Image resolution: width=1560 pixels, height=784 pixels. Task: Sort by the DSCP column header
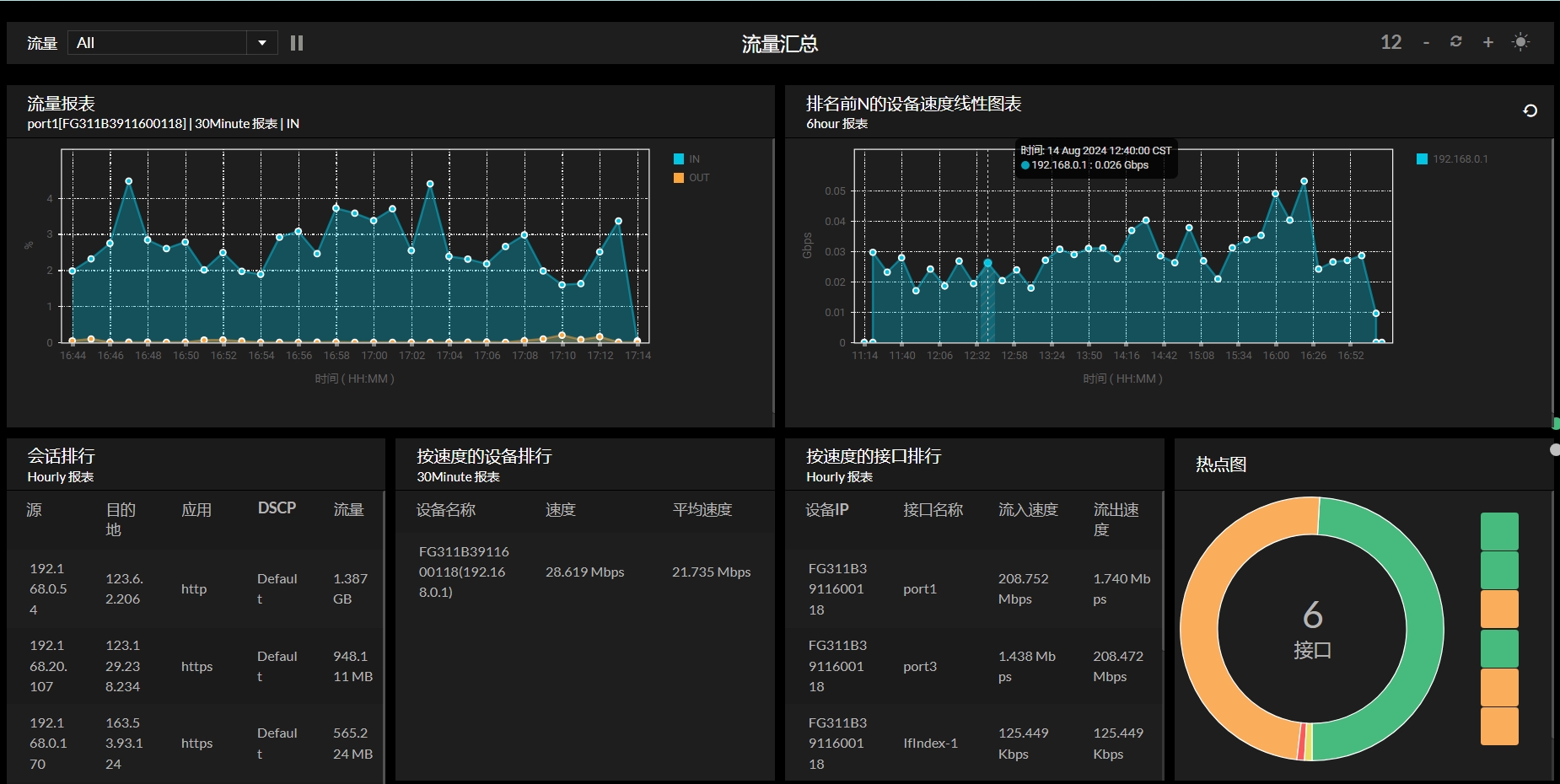277,507
